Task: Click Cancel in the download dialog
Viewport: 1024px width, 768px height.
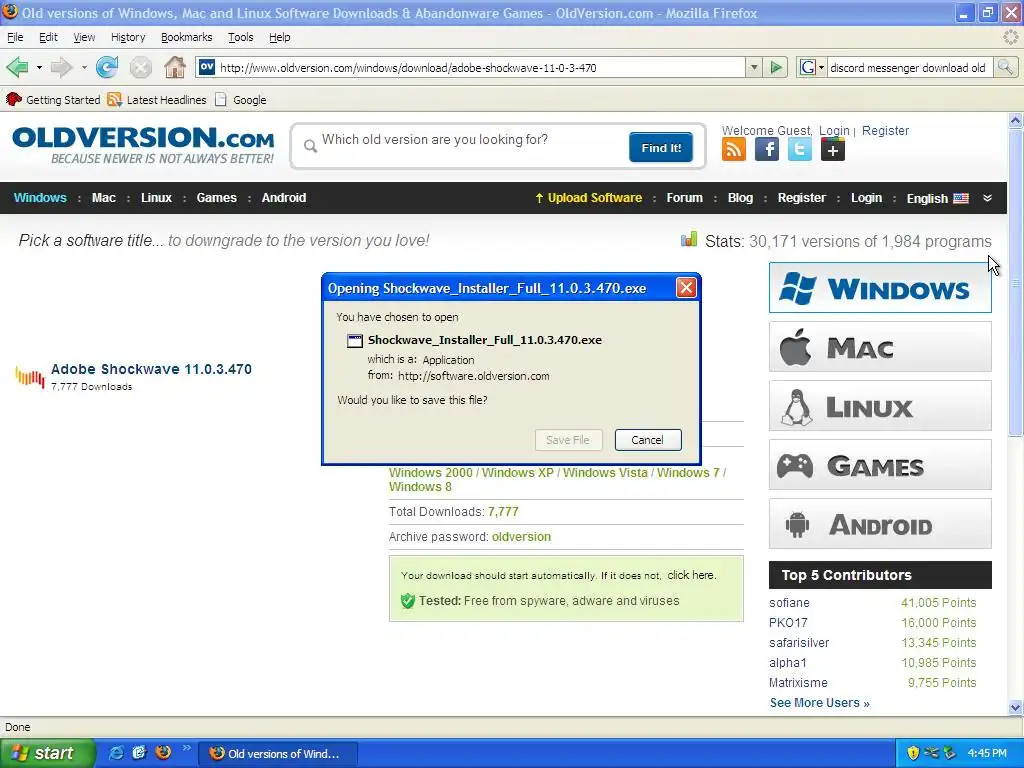Action: tap(648, 440)
